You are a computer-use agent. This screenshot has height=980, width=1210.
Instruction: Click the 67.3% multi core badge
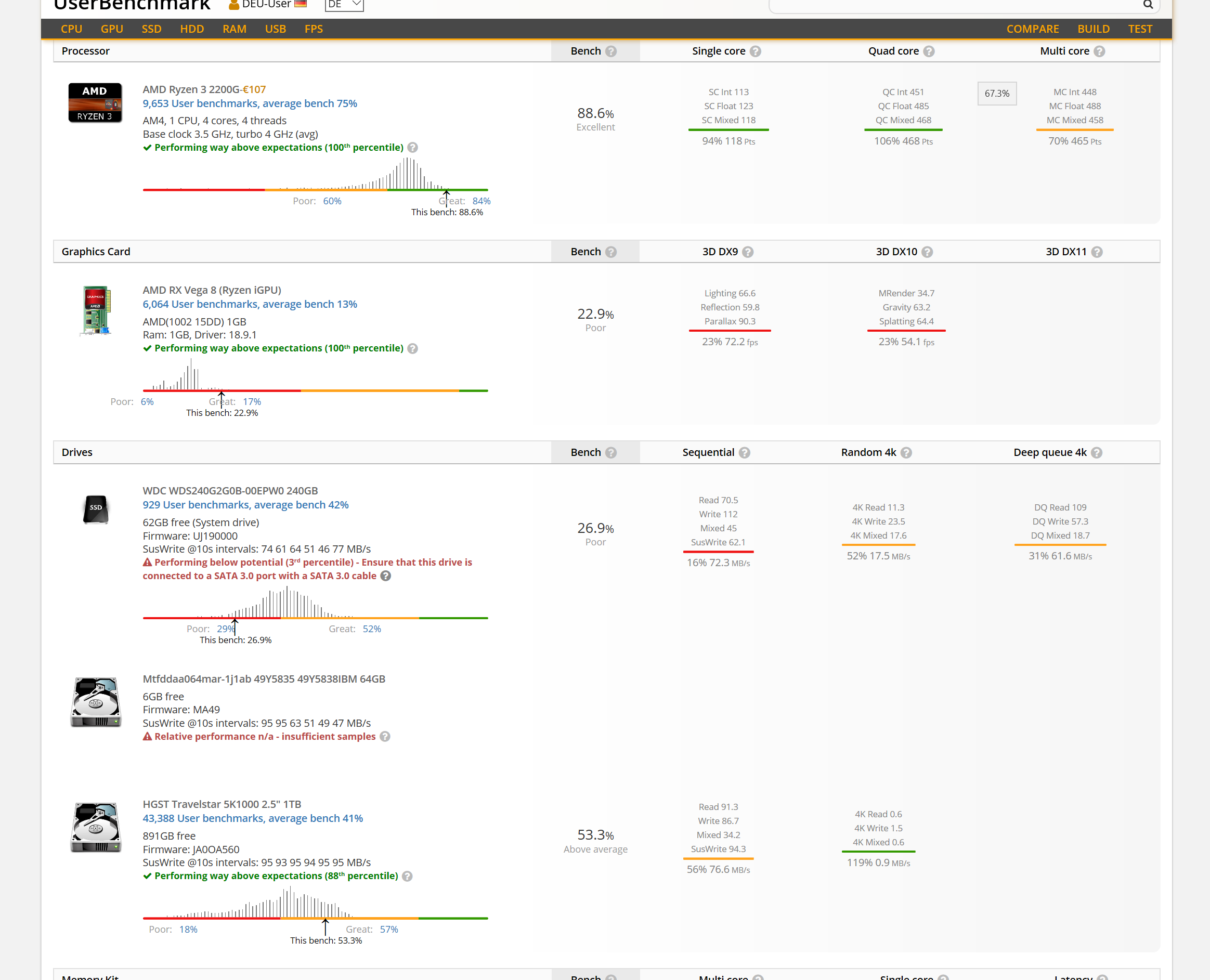997,93
